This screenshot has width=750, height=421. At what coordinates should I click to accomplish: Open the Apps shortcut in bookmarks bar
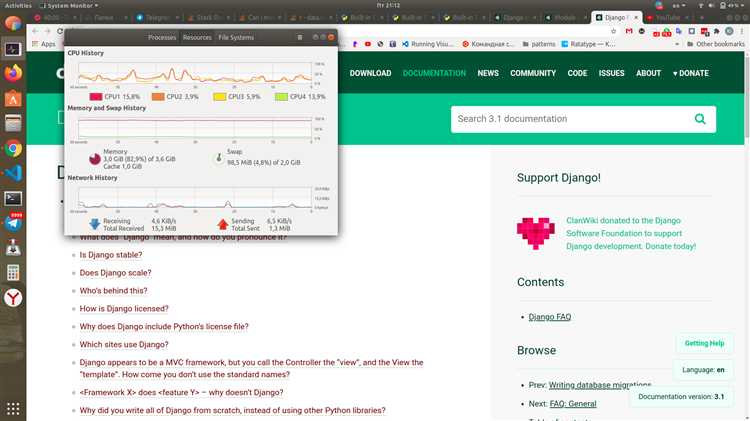click(43, 44)
